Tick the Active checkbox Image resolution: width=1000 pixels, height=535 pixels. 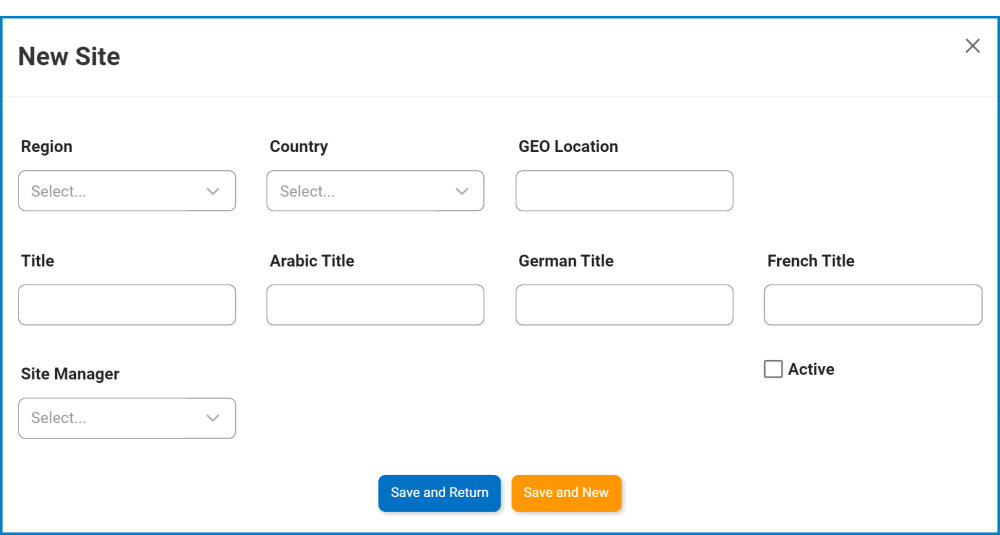point(773,369)
